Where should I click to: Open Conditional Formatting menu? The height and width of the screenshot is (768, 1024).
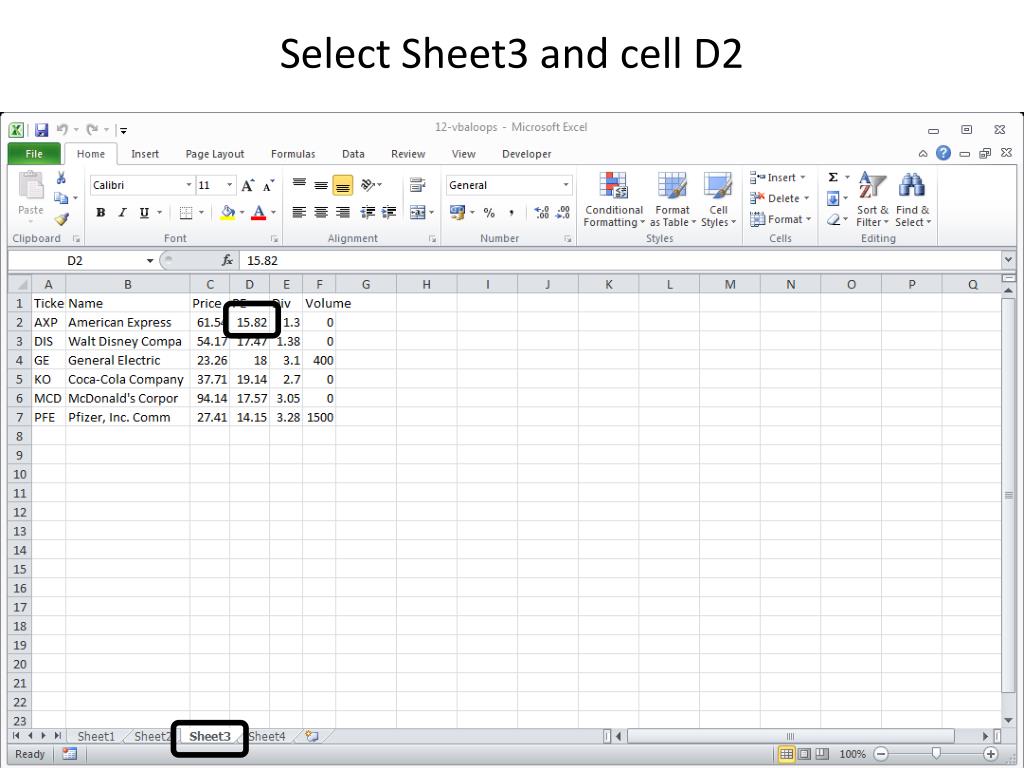[x=614, y=200]
